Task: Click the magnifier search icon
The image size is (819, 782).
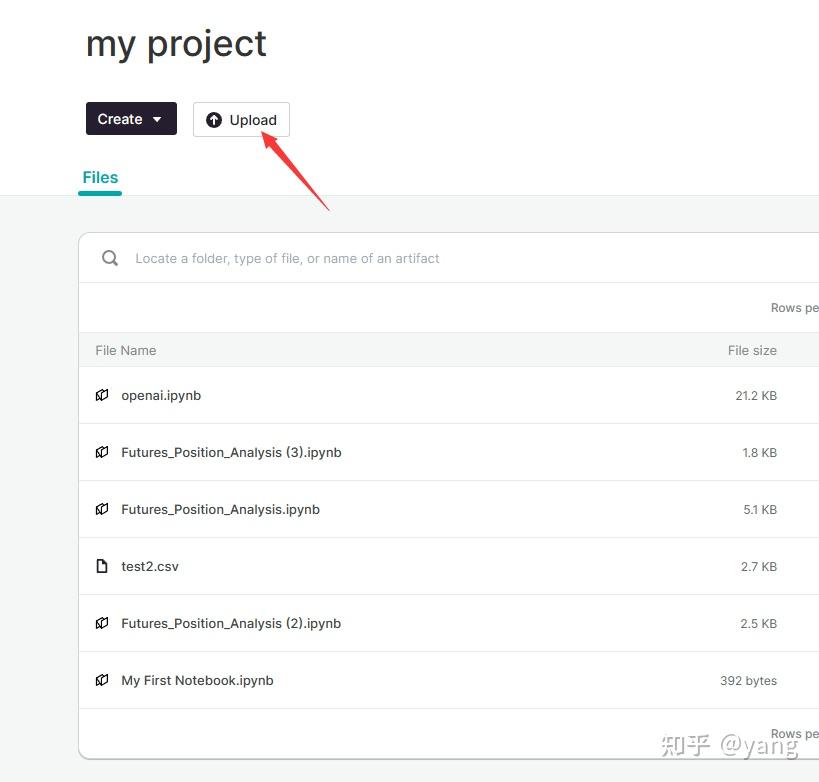Action: [x=110, y=258]
